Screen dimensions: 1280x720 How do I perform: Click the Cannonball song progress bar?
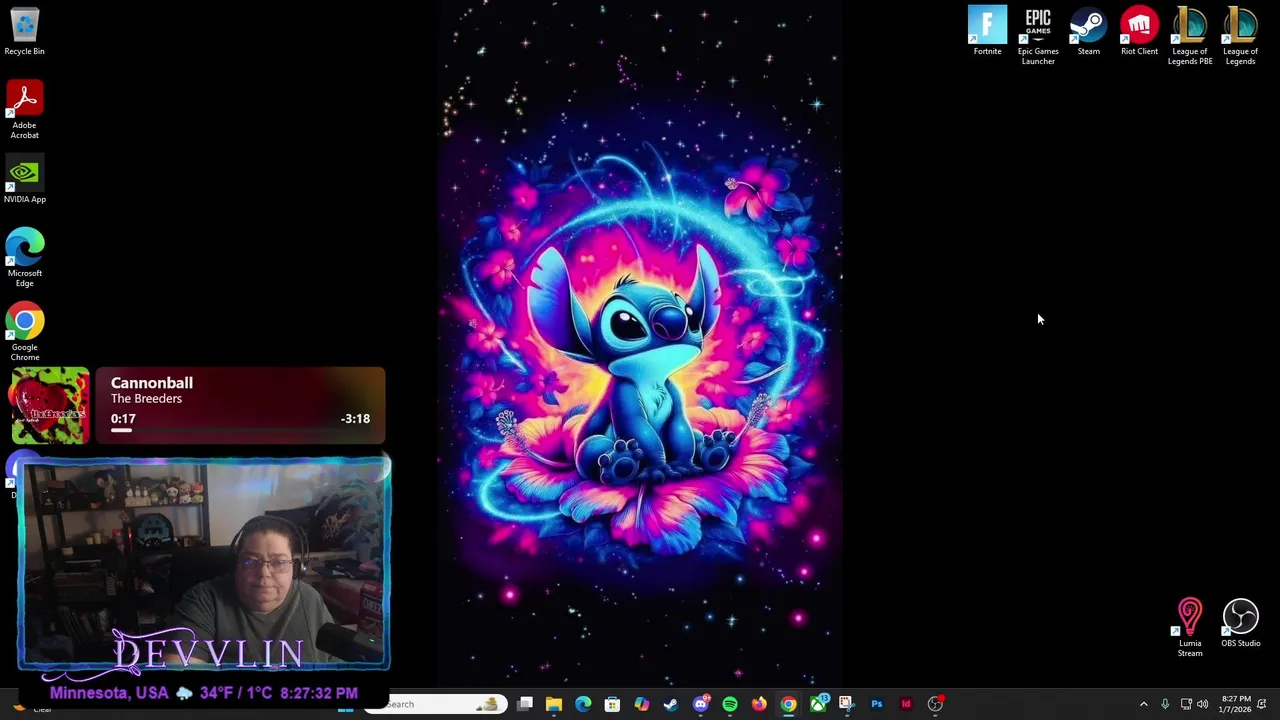point(240,430)
